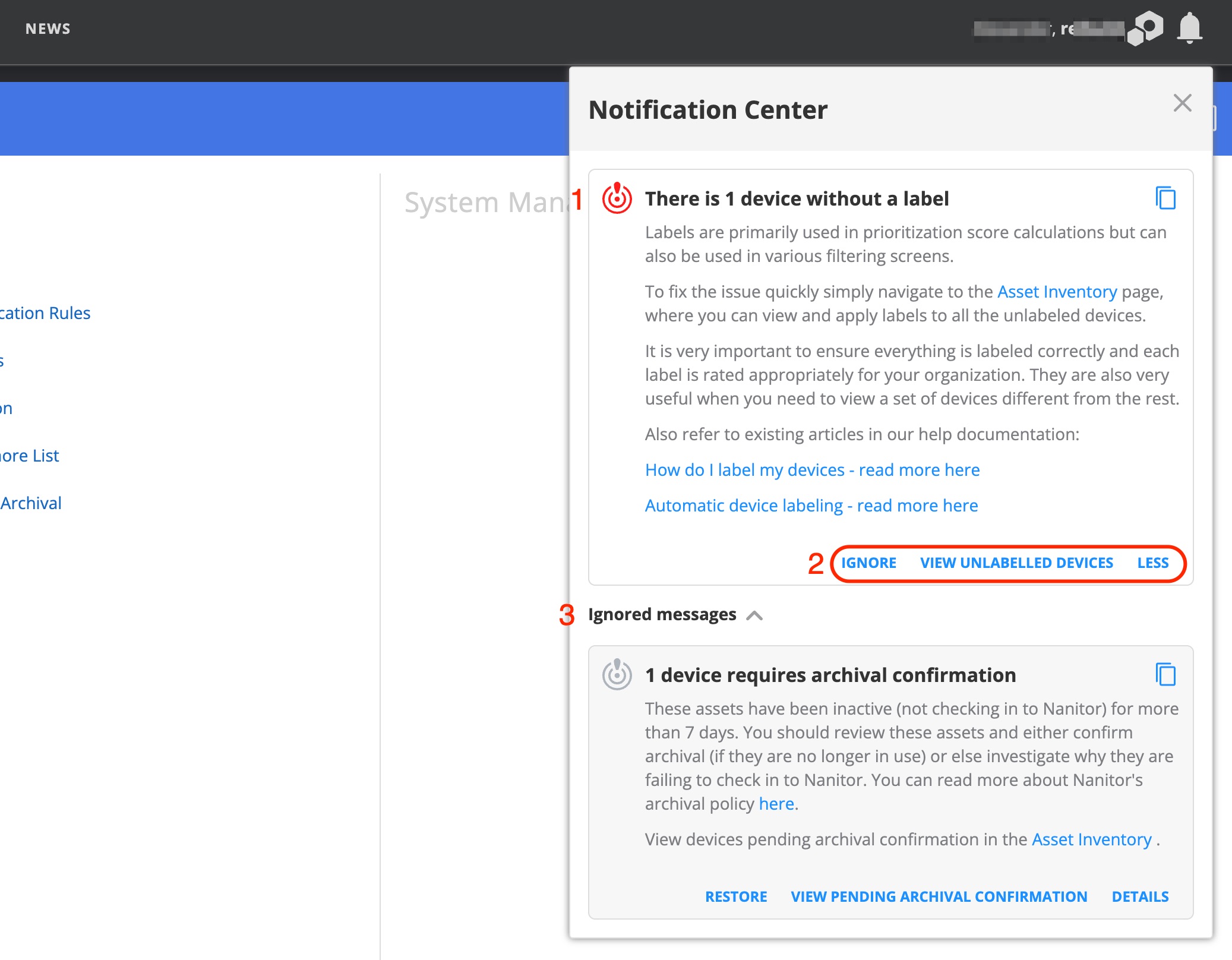Copy the unlabeled device notification message
This screenshot has width=1232, height=960.
pyautogui.click(x=1165, y=199)
